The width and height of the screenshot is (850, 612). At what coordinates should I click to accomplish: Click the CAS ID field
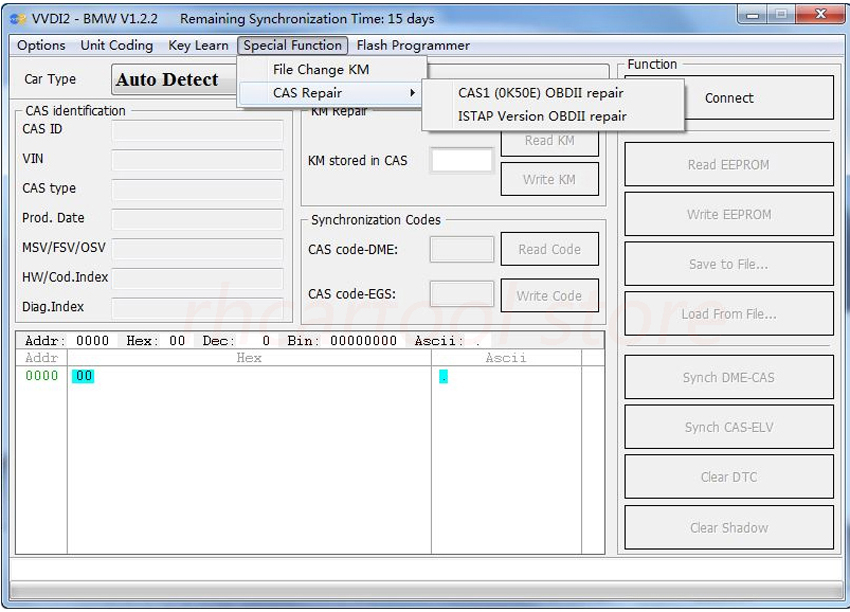click(x=197, y=131)
